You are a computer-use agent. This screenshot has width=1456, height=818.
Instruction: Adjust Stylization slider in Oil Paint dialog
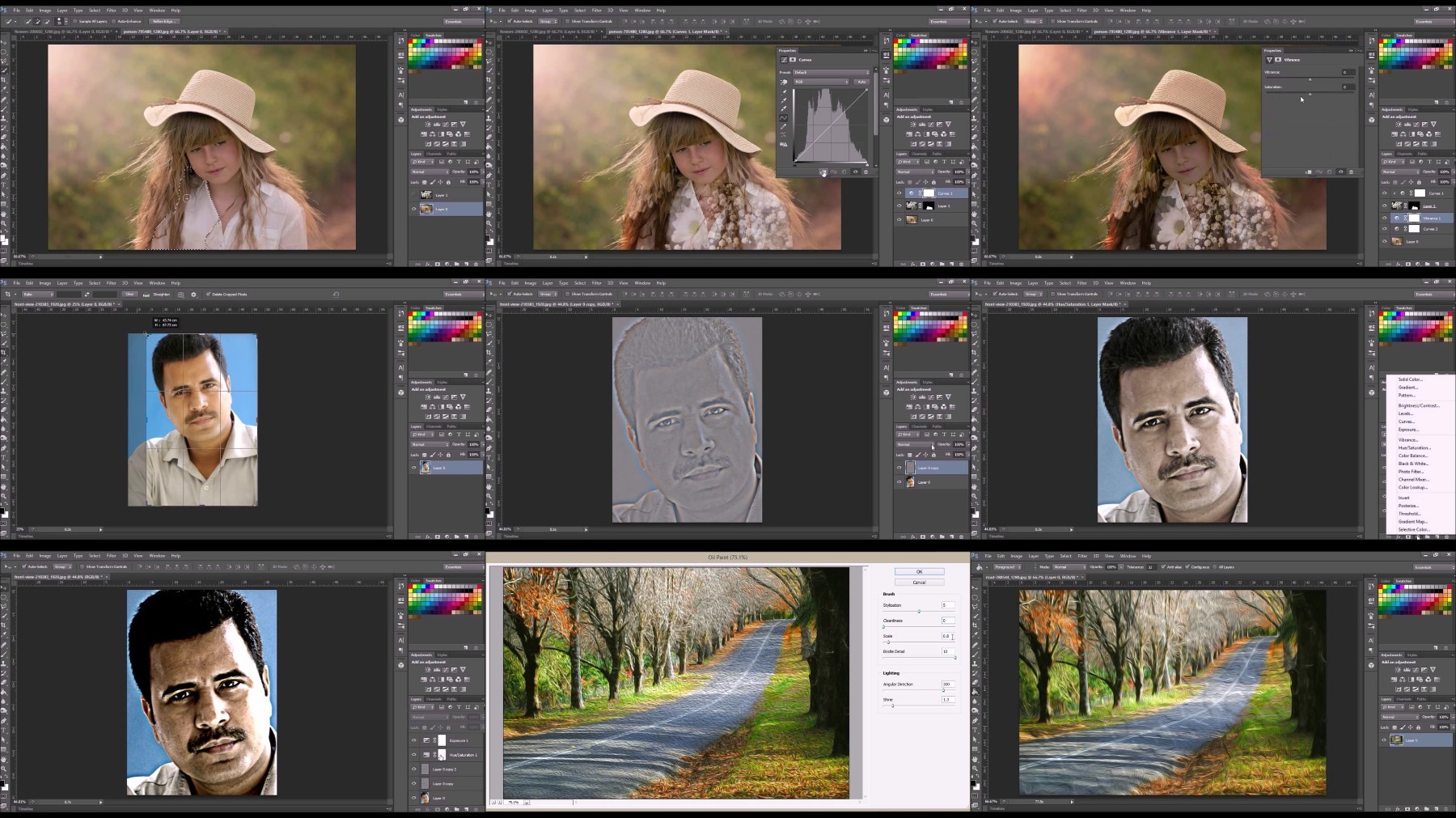point(919,612)
